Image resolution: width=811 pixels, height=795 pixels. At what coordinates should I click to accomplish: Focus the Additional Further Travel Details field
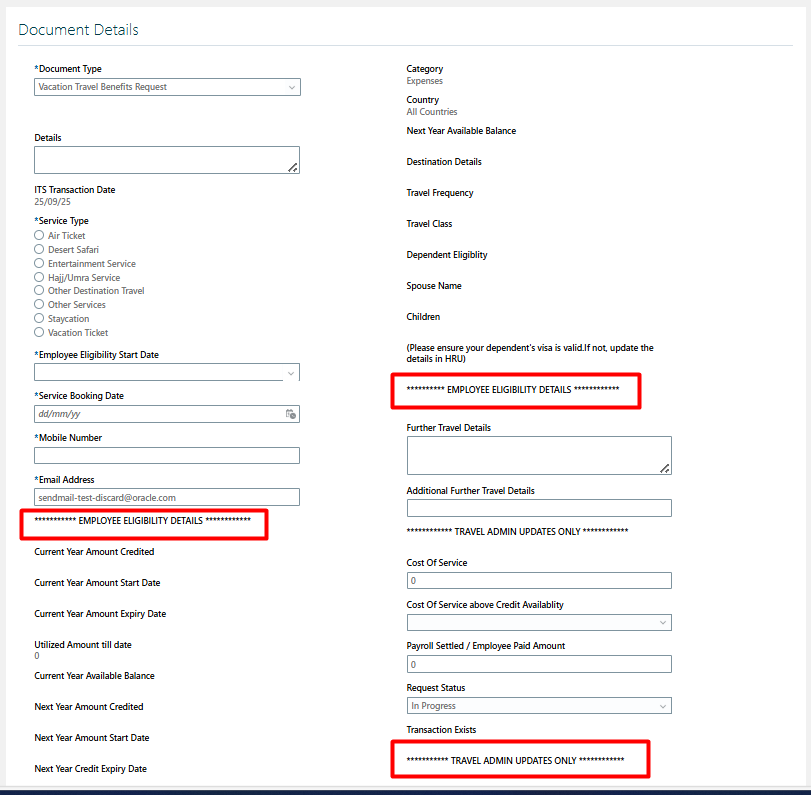pyautogui.click(x=539, y=508)
